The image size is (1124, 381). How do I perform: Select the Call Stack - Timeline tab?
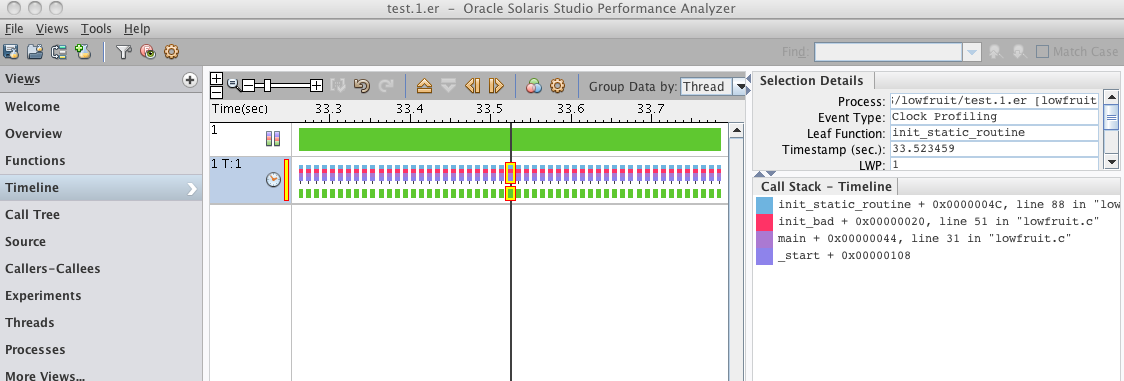(x=826, y=187)
